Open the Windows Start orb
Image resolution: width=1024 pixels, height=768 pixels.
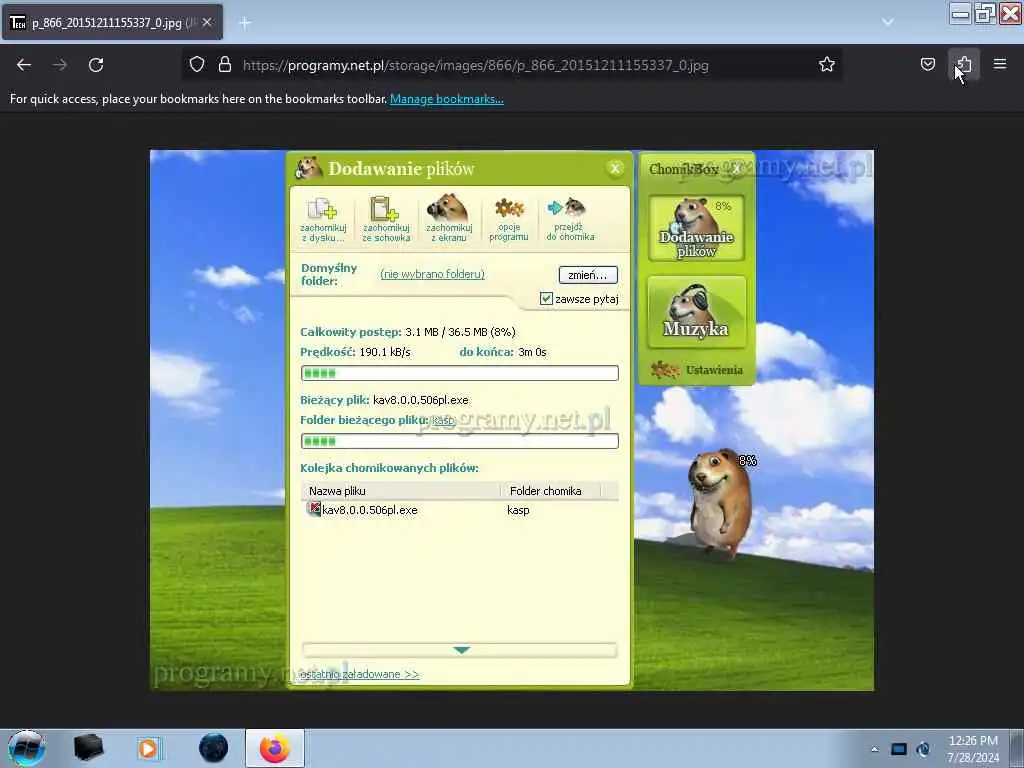tap(26, 748)
